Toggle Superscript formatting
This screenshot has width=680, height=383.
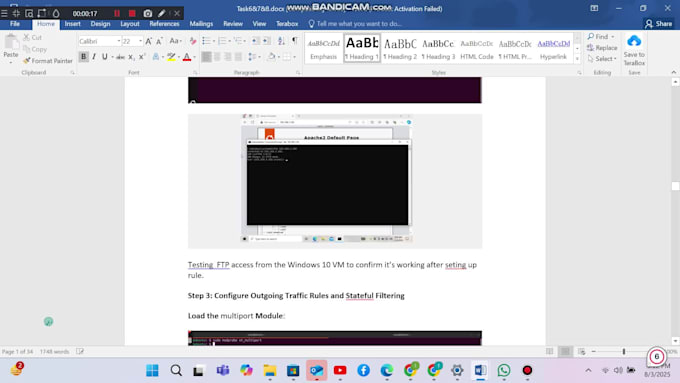pyautogui.click(x=142, y=57)
